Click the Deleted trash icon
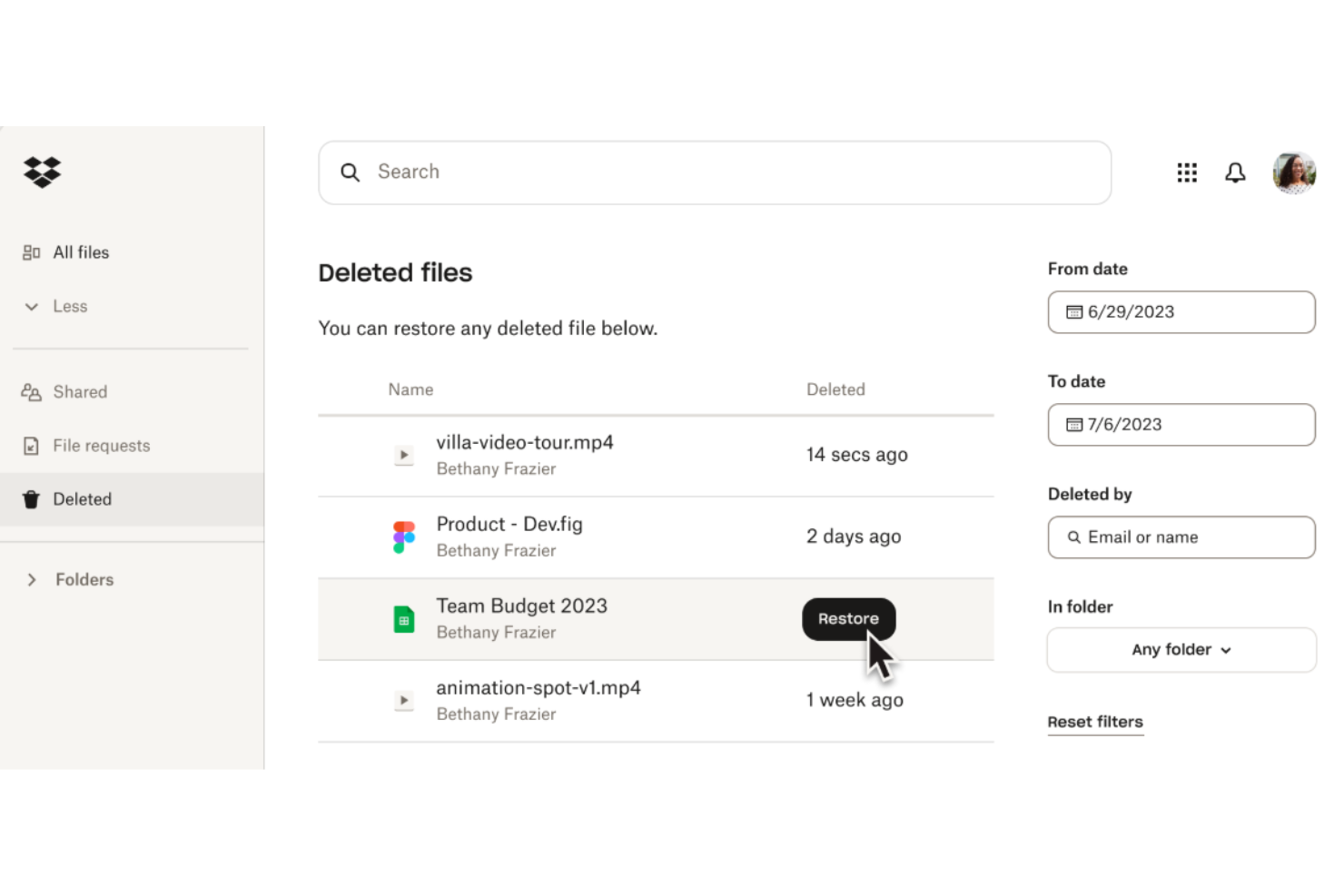 (x=32, y=498)
